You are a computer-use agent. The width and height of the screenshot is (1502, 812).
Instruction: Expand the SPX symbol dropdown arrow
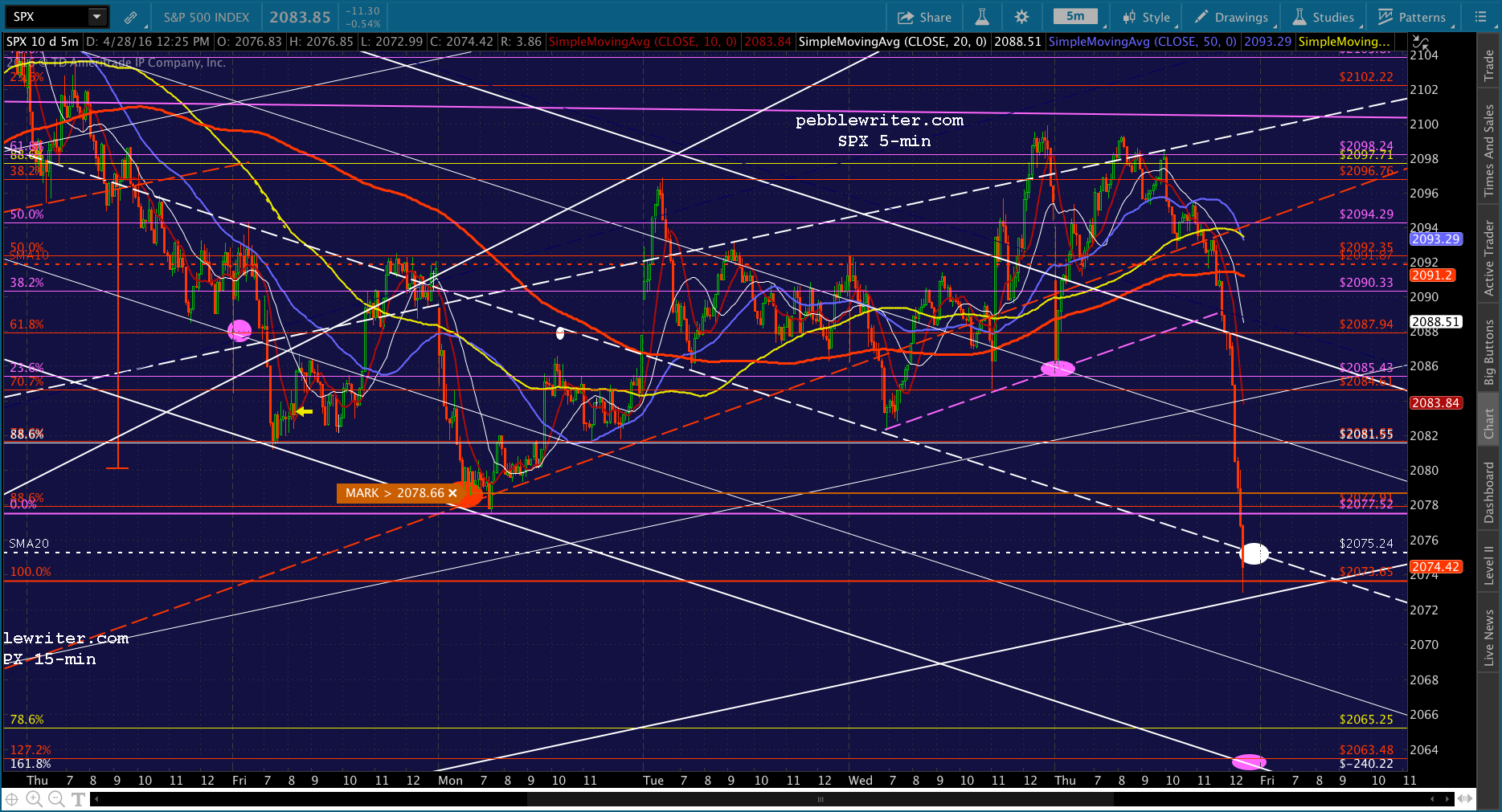point(96,17)
